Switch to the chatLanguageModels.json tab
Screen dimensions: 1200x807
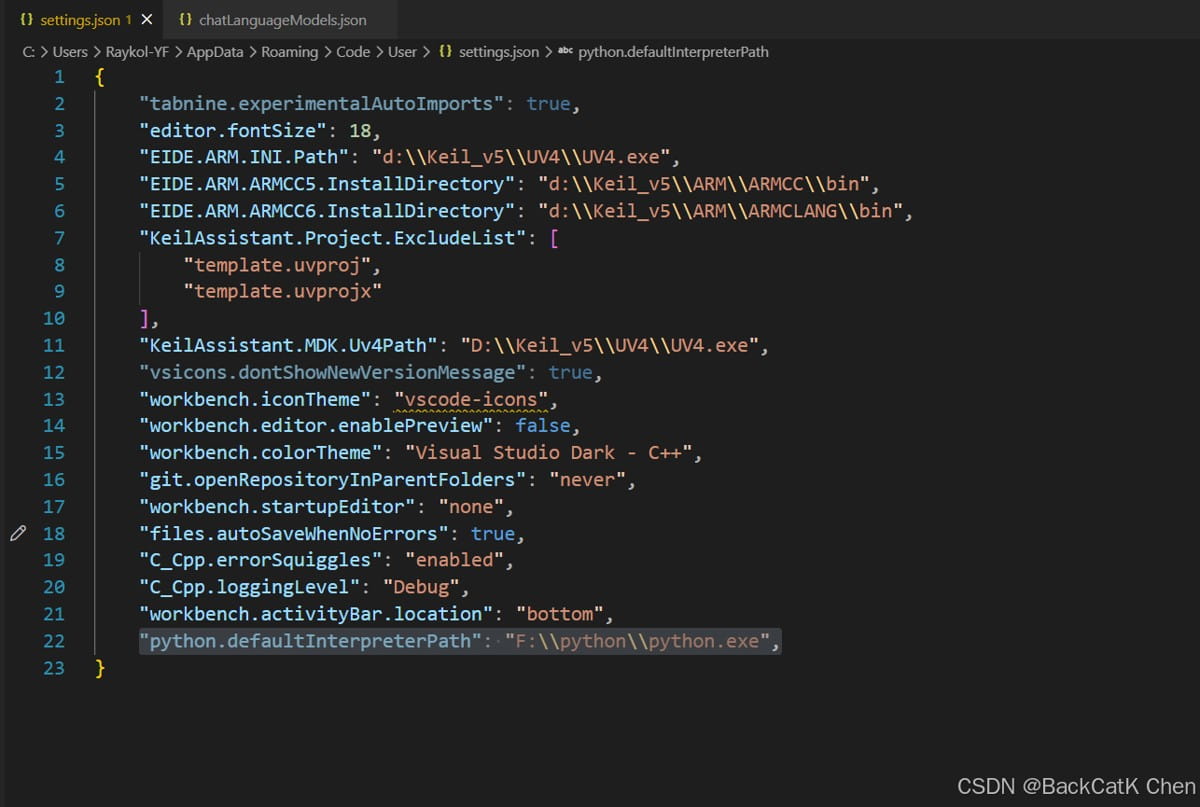pyautogui.click(x=281, y=20)
